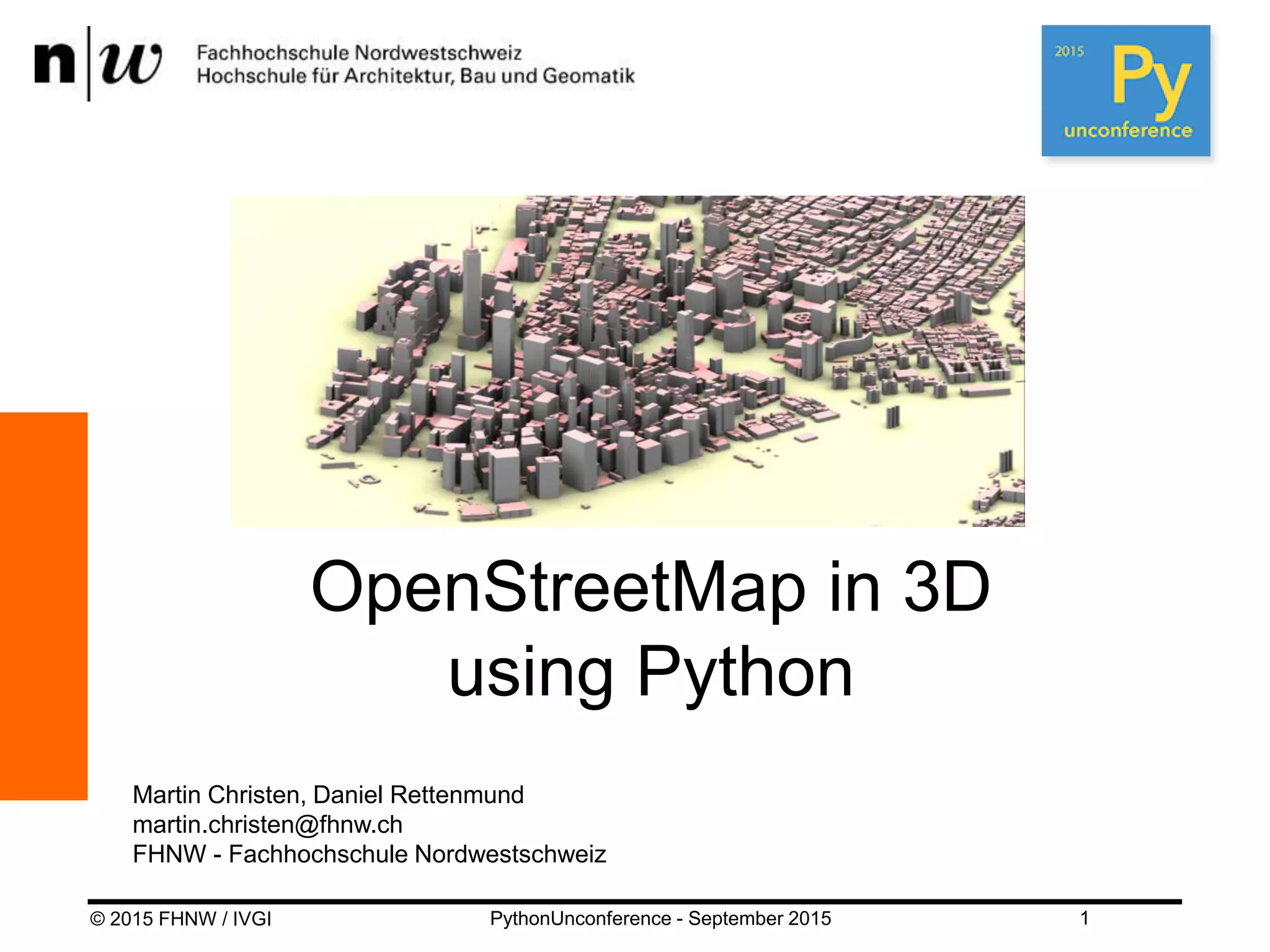
Task: Click the FHNW n|w logo
Action: (99, 63)
